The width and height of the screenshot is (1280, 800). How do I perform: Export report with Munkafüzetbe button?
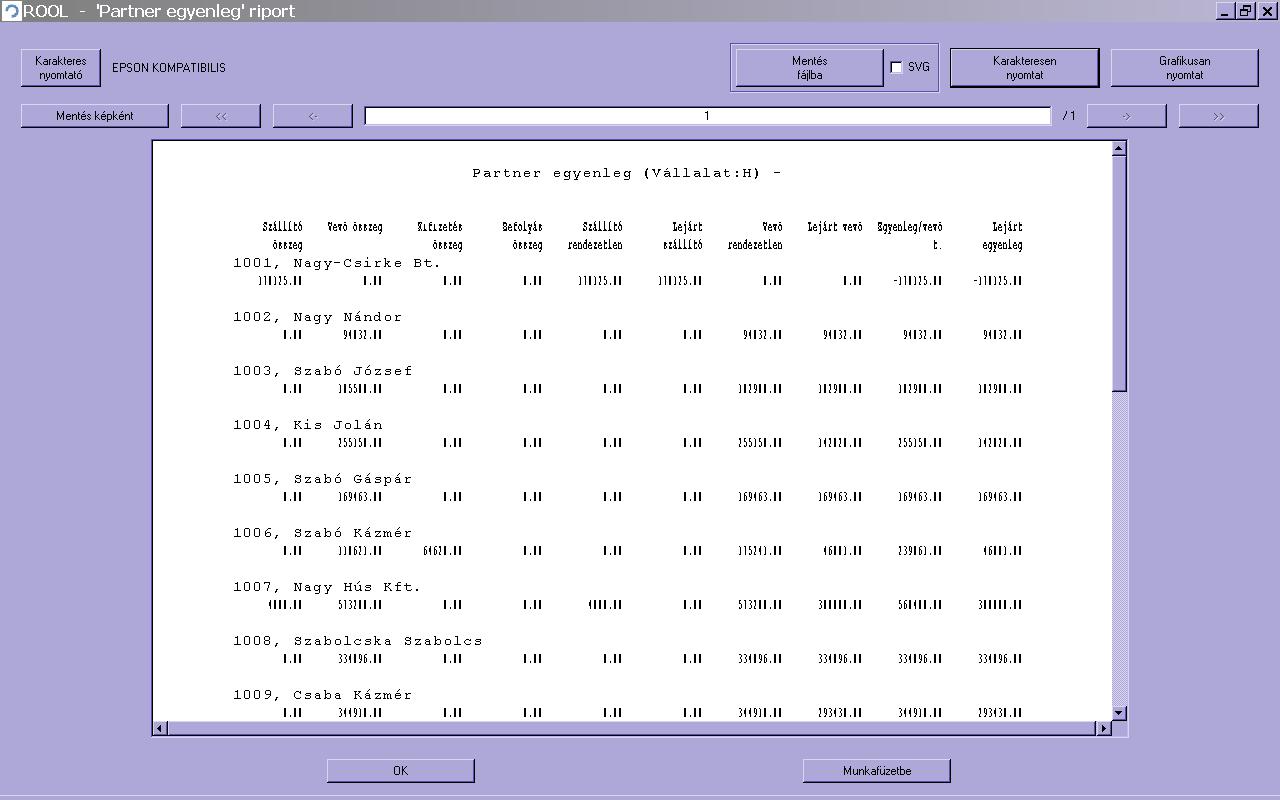tap(876, 771)
